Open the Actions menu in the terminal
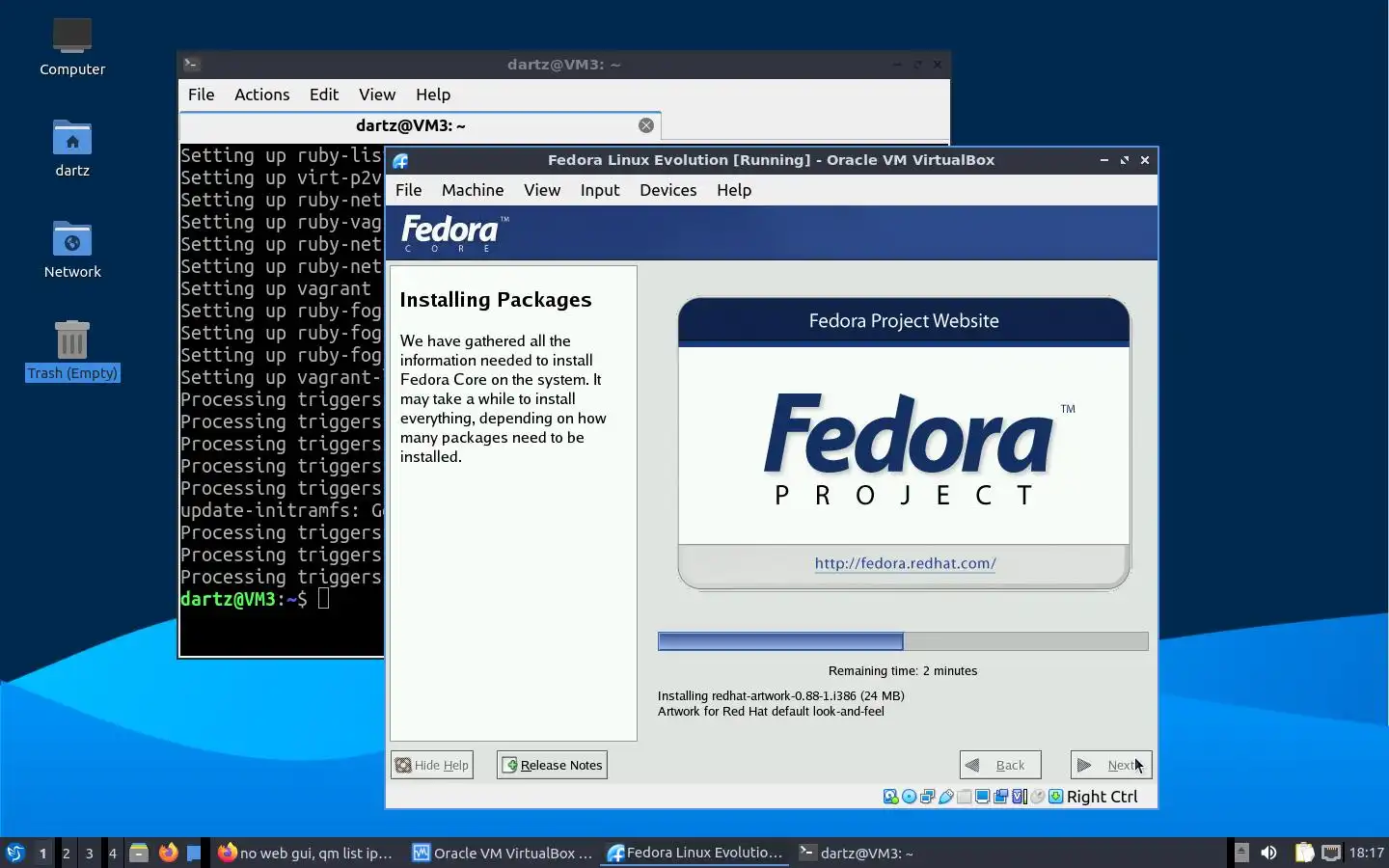The image size is (1389, 868). (x=262, y=95)
